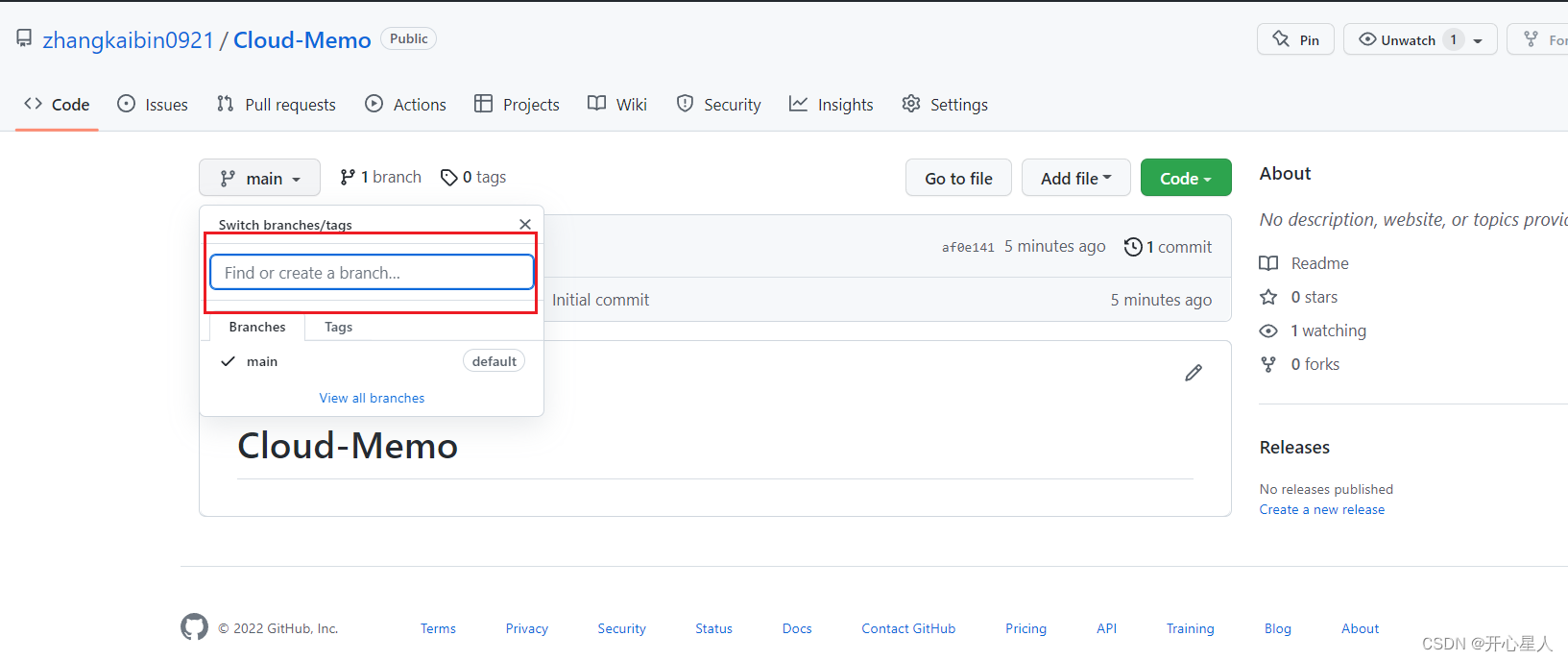Pin the repository with Pin button
This screenshot has width=1568, height=661.
(1295, 39)
